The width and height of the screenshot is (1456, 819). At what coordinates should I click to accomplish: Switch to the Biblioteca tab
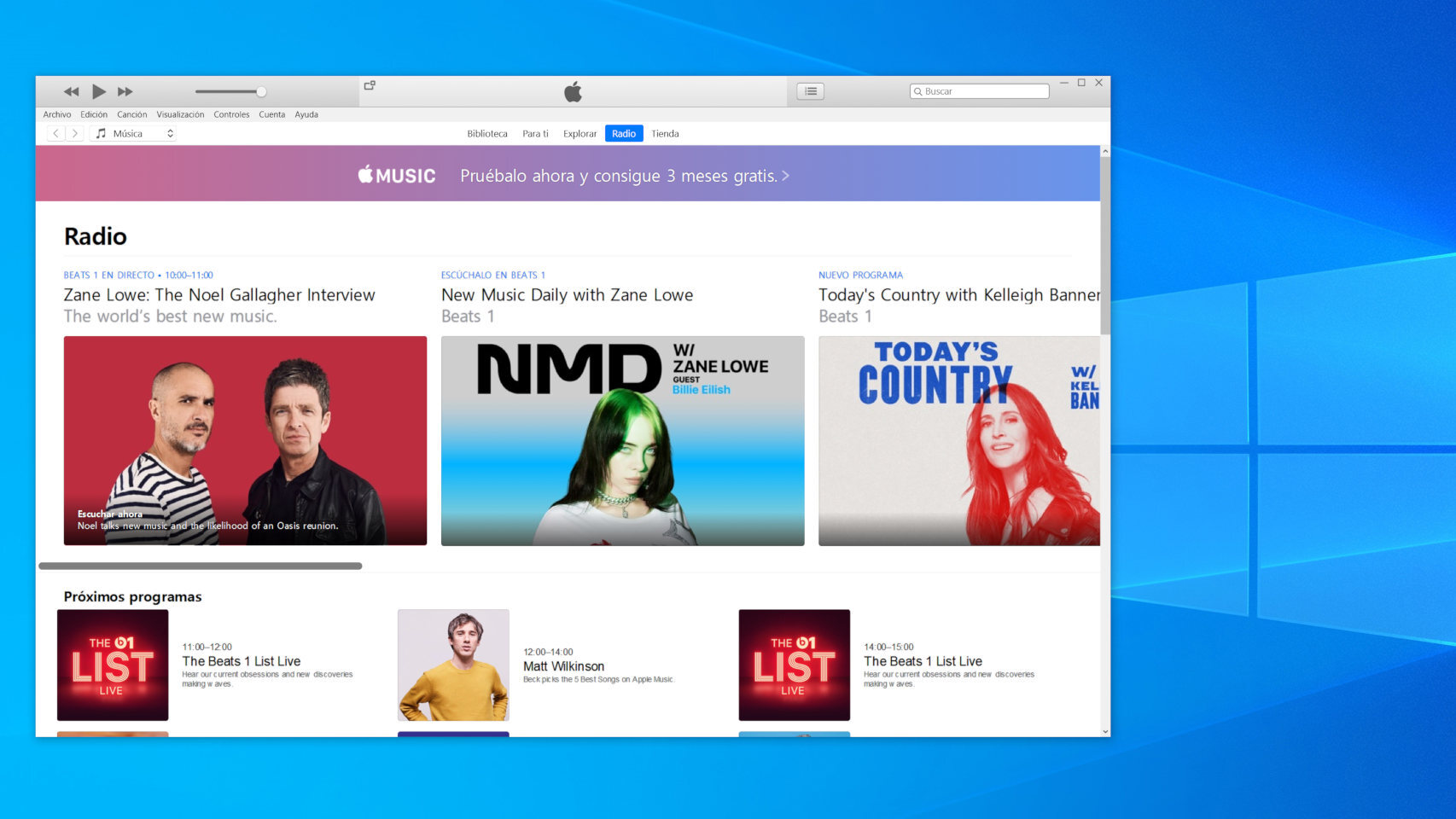point(486,134)
